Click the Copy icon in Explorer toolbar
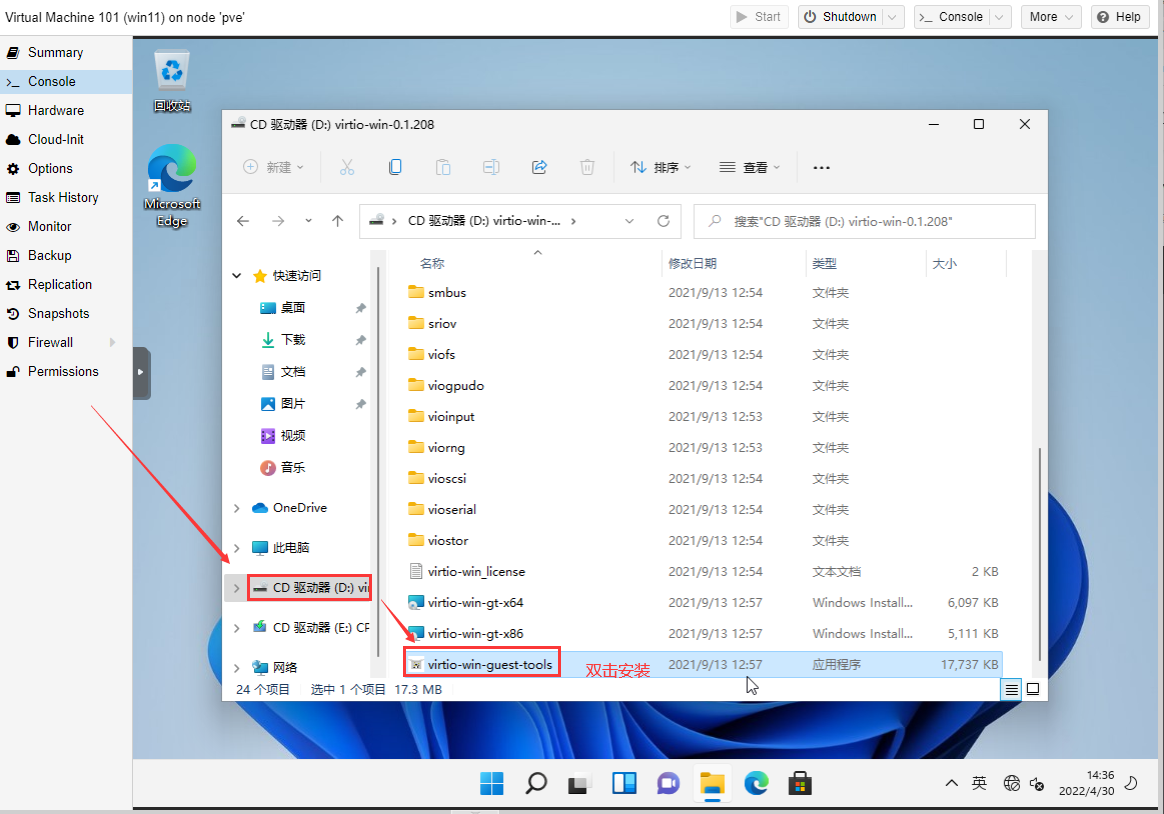 click(395, 168)
